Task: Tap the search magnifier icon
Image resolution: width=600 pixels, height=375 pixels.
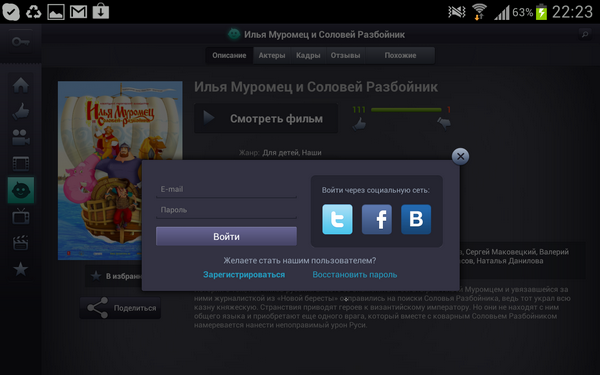Action: pyautogui.click(x=585, y=34)
